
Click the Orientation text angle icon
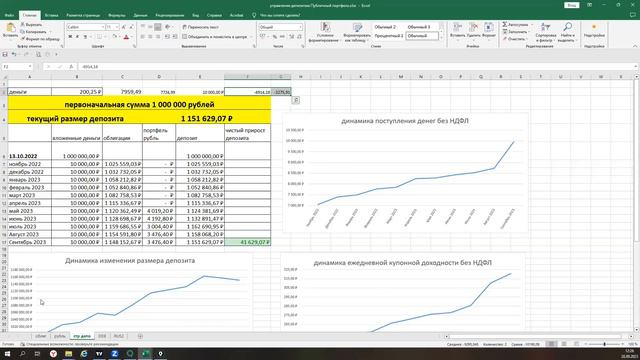tap(168, 27)
